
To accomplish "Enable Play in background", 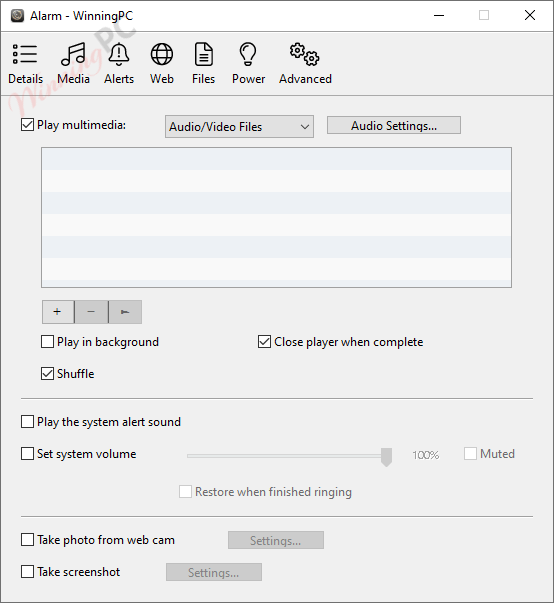I will (47, 342).
